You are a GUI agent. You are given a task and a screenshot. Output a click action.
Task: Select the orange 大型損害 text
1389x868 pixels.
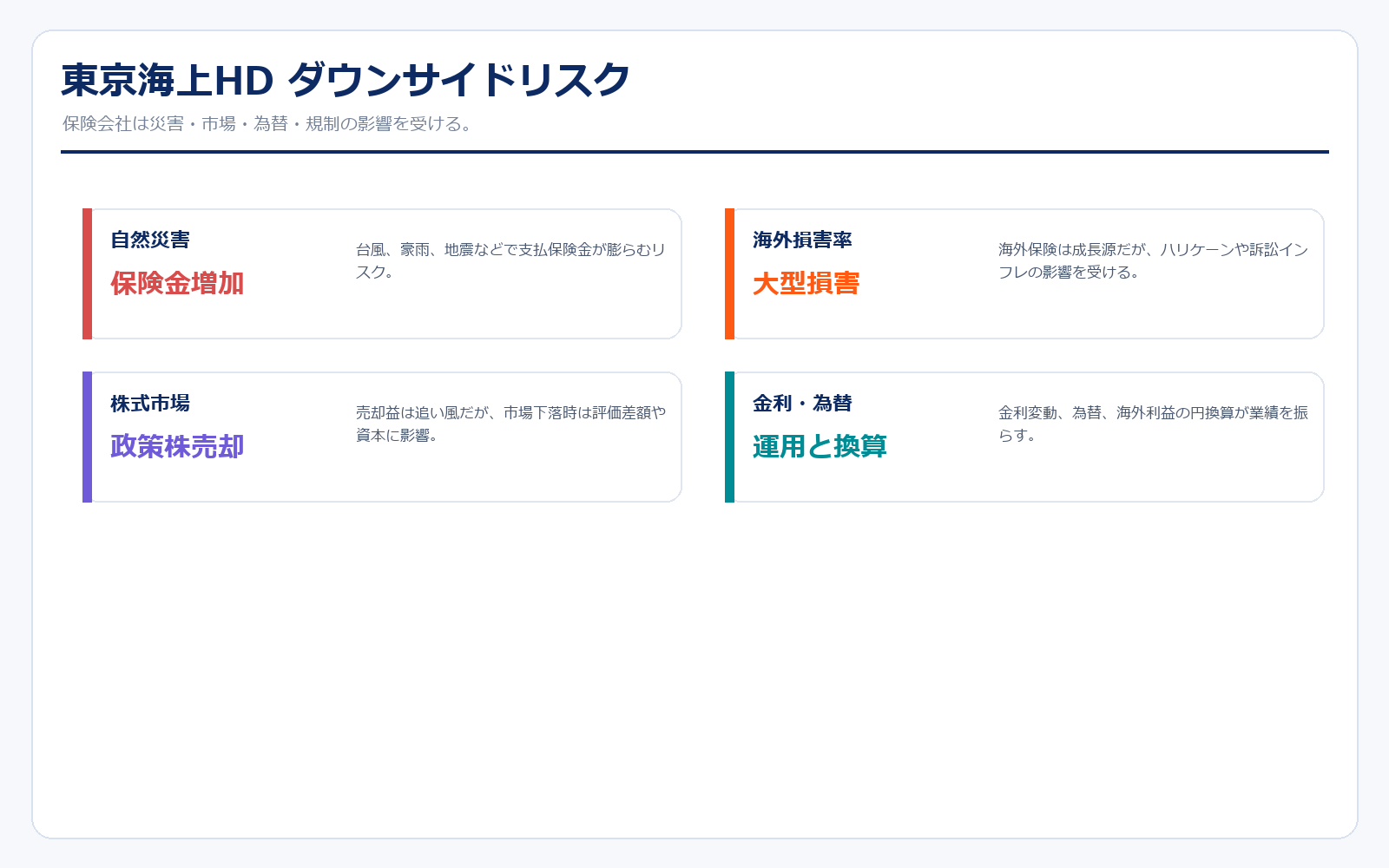click(x=806, y=283)
